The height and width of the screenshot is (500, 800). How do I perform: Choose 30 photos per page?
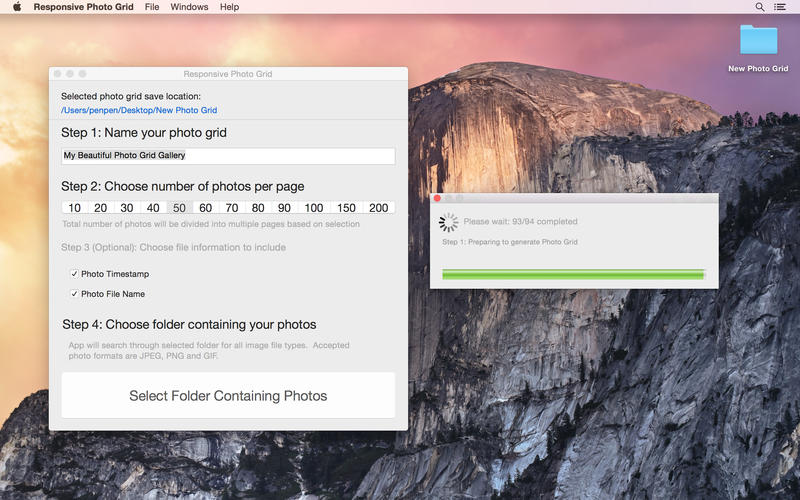point(127,208)
